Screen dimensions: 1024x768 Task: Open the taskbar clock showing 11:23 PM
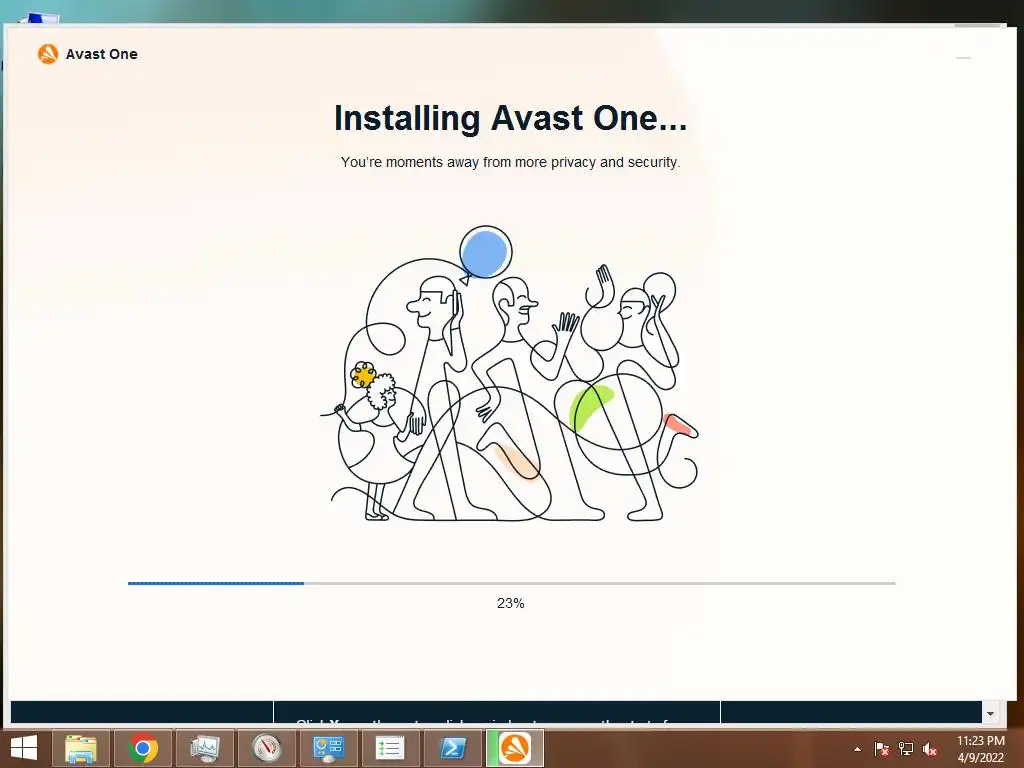pyautogui.click(x=980, y=749)
